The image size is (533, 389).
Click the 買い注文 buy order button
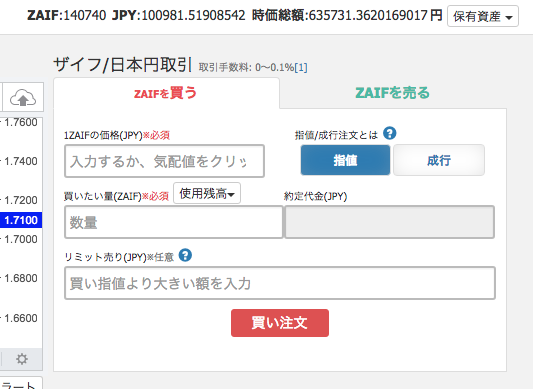coord(280,323)
